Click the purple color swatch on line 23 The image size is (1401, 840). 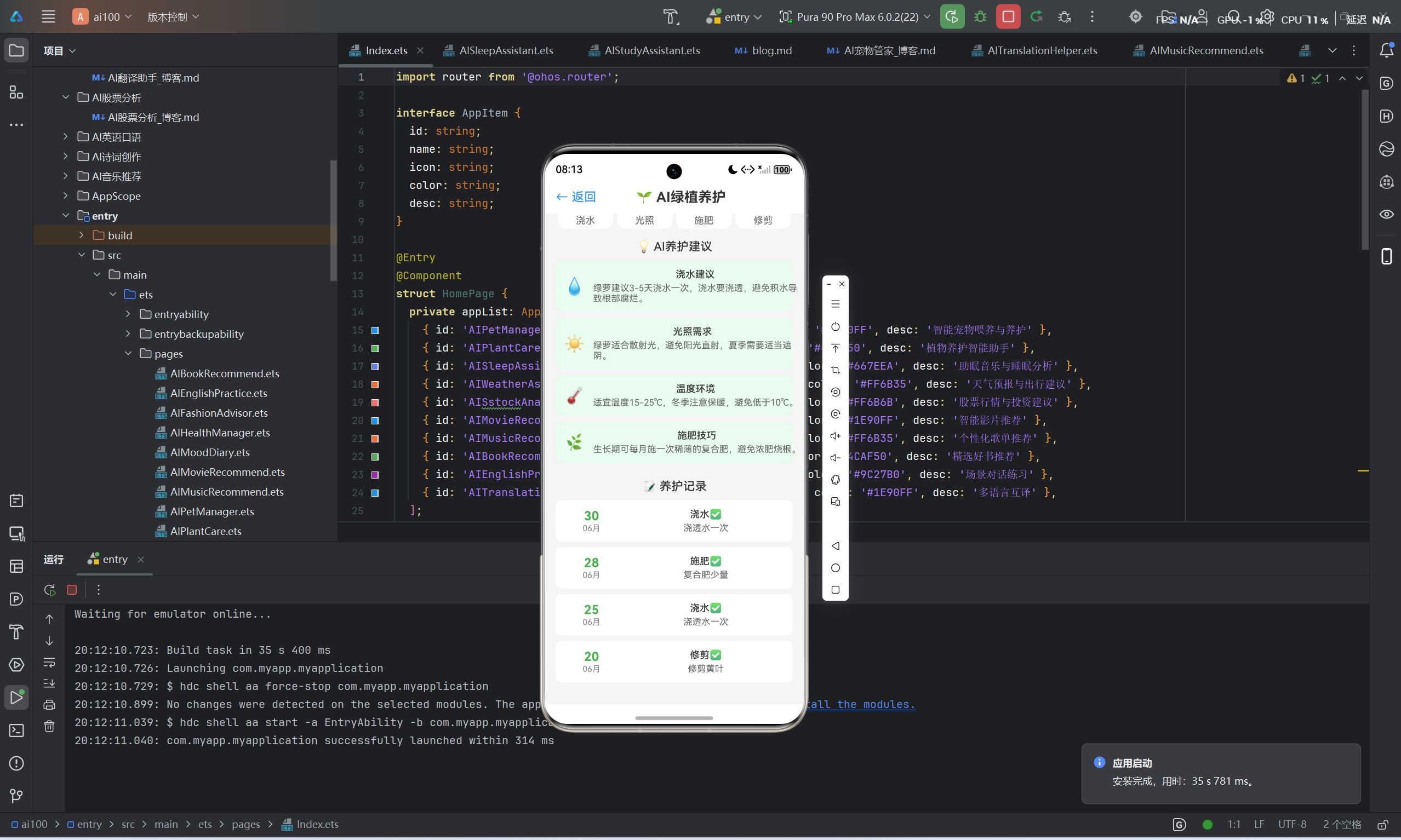[375, 475]
